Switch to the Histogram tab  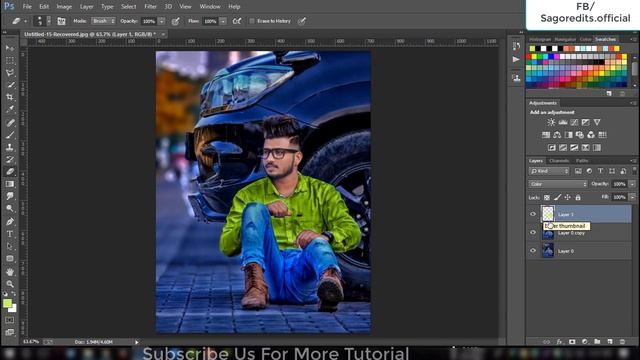pyautogui.click(x=540, y=39)
